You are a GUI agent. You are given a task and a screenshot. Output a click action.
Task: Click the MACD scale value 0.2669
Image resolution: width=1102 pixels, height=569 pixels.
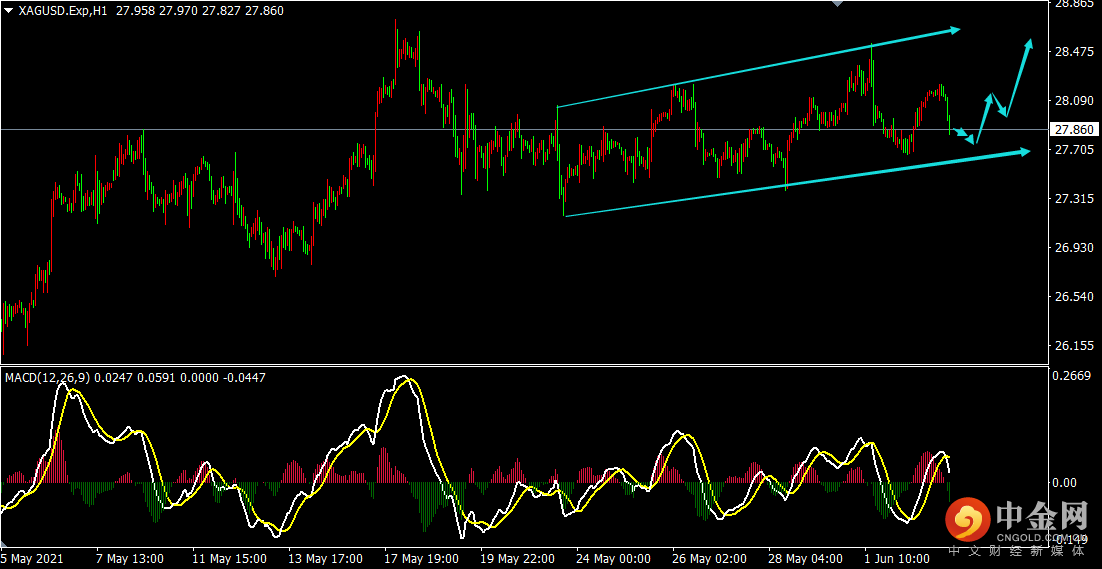click(1072, 377)
